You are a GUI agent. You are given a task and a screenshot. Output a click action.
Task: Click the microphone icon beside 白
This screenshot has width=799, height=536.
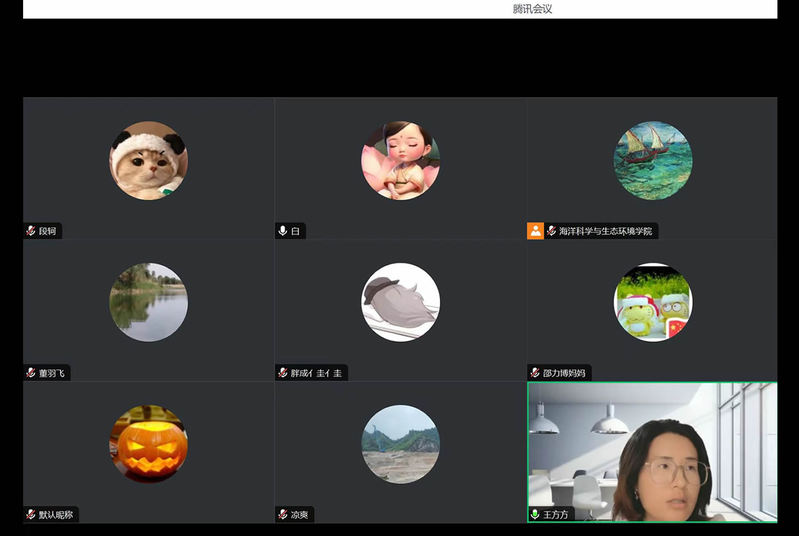pyautogui.click(x=283, y=231)
